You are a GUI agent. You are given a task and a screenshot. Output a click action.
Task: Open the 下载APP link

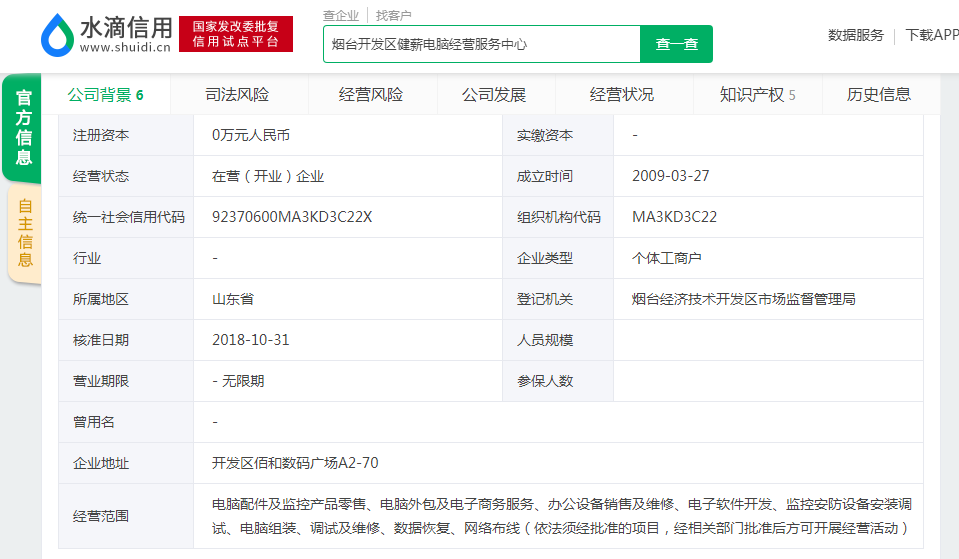pyautogui.click(x=931, y=35)
